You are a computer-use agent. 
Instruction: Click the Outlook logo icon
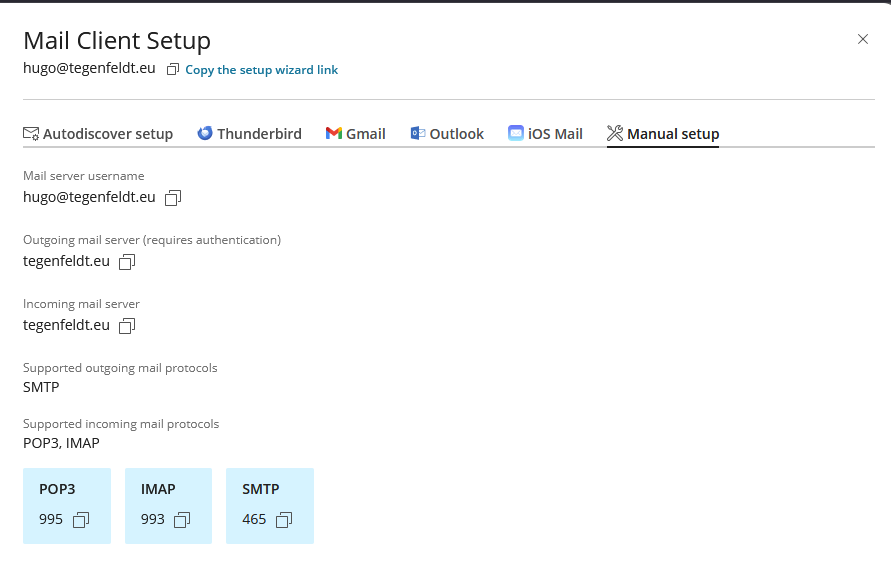pyautogui.click(x=418, y=133)
